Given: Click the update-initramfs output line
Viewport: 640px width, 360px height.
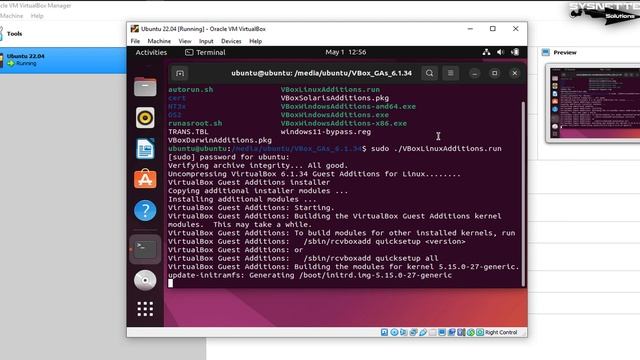Looking at the screenshot, I should point(310,275).
